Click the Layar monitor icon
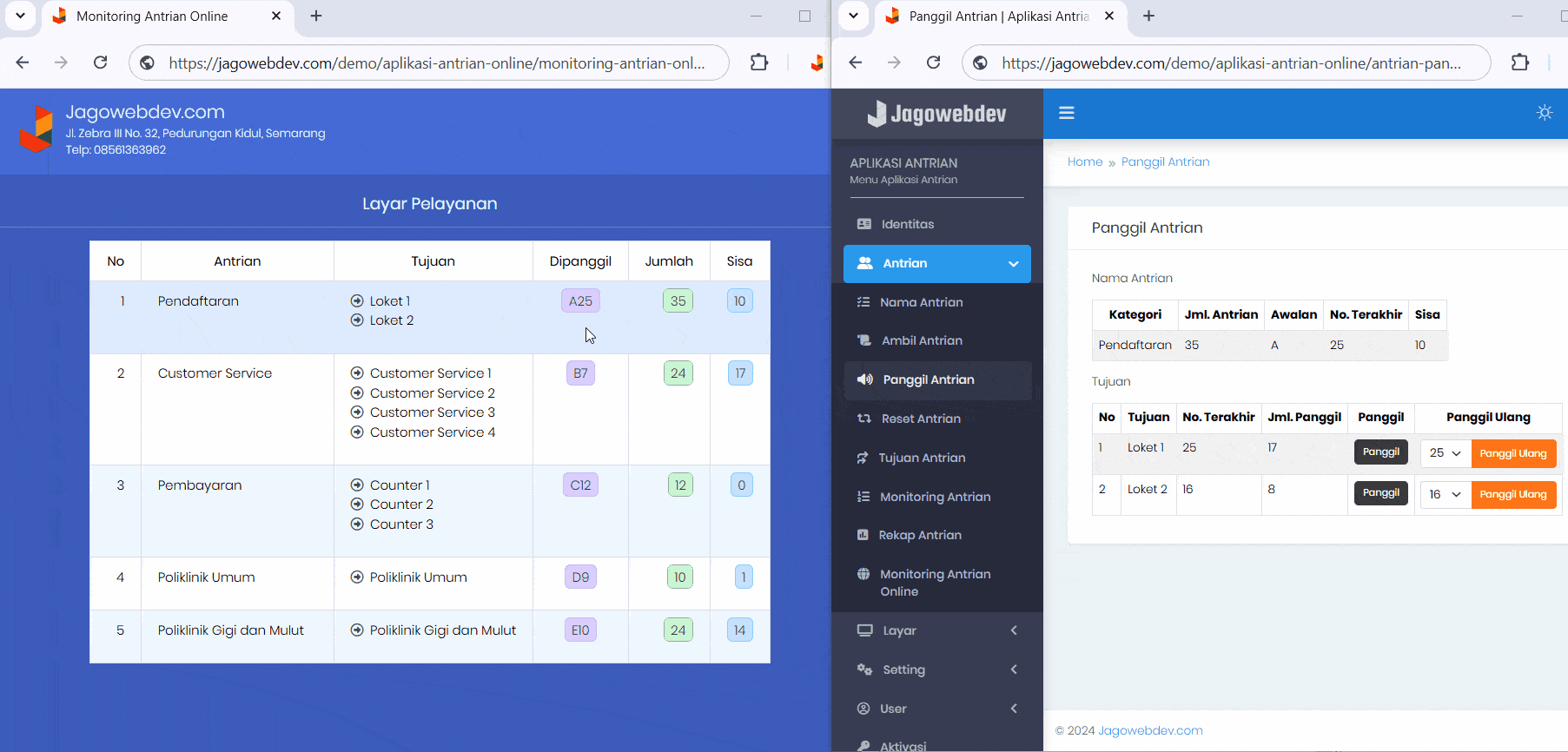Image resolution: width=1568 pixels, height=752 pixels. coord(865,630)
